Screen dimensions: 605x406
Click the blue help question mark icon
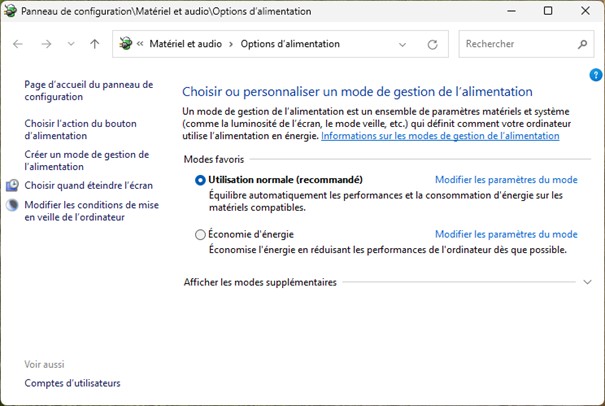(x=596, y=75)
